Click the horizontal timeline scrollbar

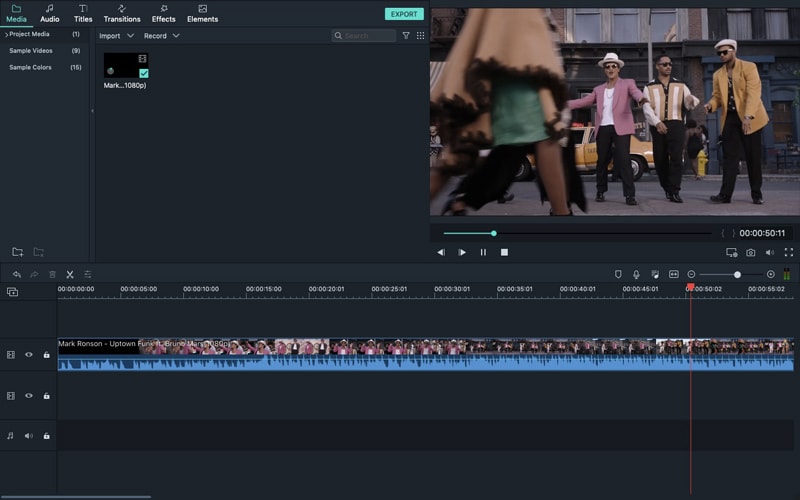(76, 496)
